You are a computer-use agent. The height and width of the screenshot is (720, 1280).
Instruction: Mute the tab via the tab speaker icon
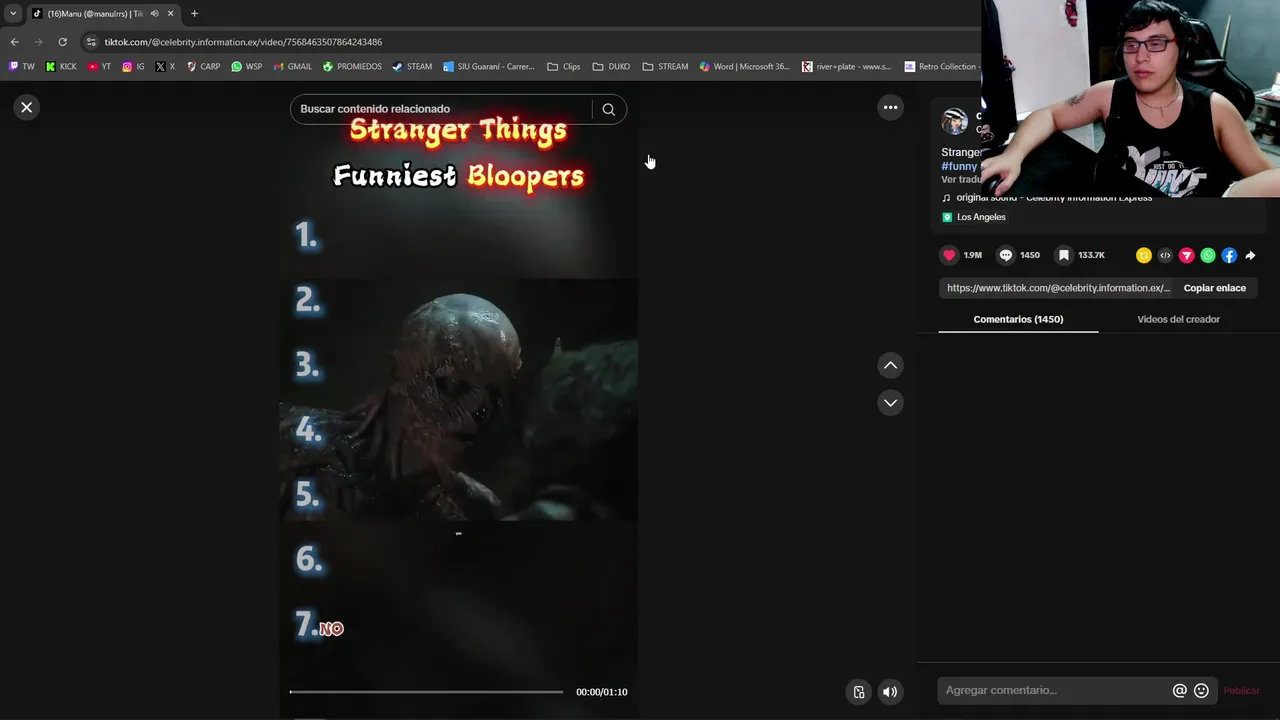tap(154, 14)
